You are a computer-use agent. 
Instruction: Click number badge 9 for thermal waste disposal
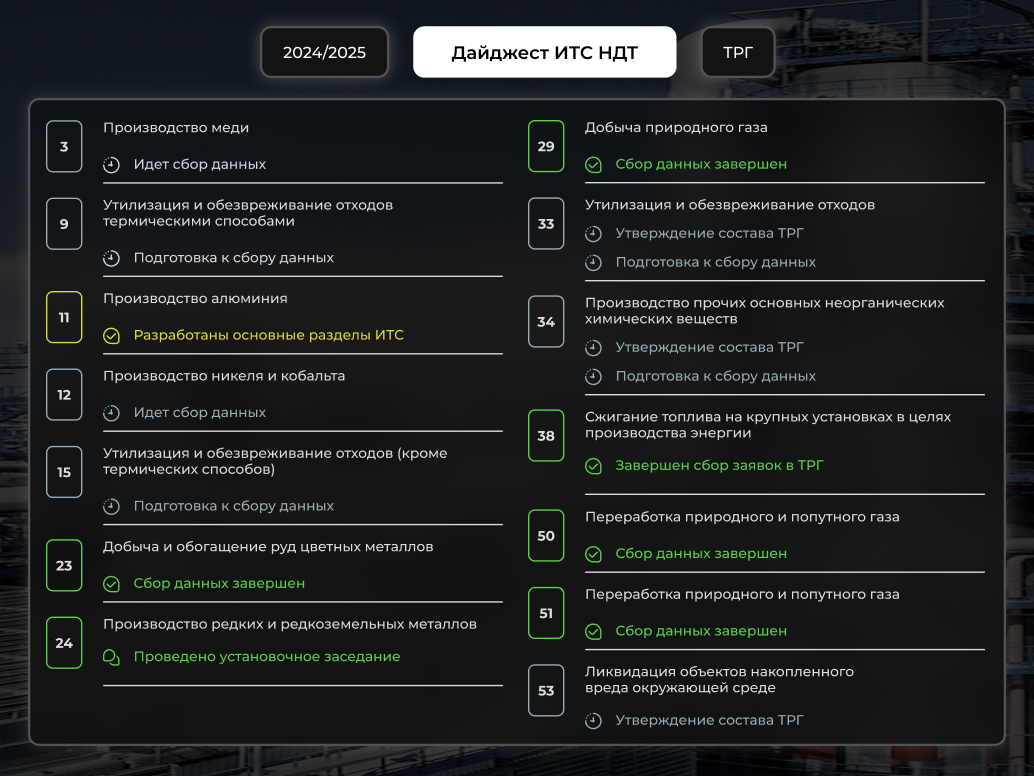[x=64, y=224]
